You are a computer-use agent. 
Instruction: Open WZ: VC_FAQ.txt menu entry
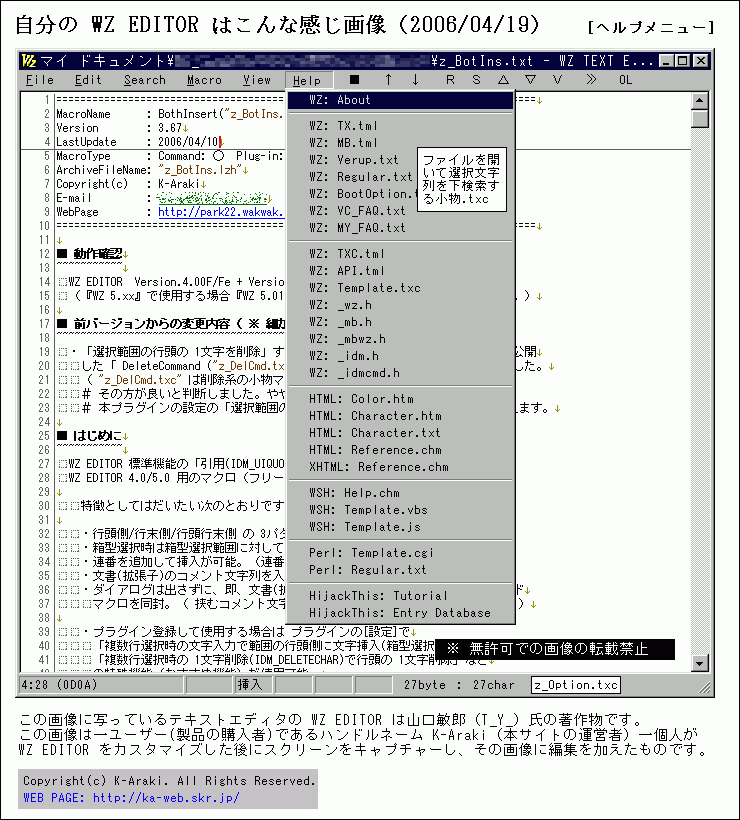[x=401, y=211]
